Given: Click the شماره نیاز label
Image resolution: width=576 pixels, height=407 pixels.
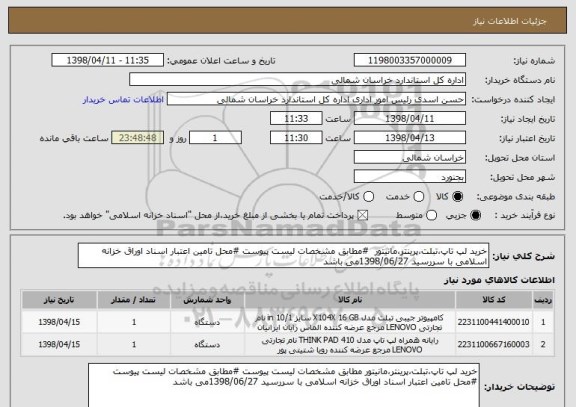Looking at the screenshot, I should coord(534,61).
